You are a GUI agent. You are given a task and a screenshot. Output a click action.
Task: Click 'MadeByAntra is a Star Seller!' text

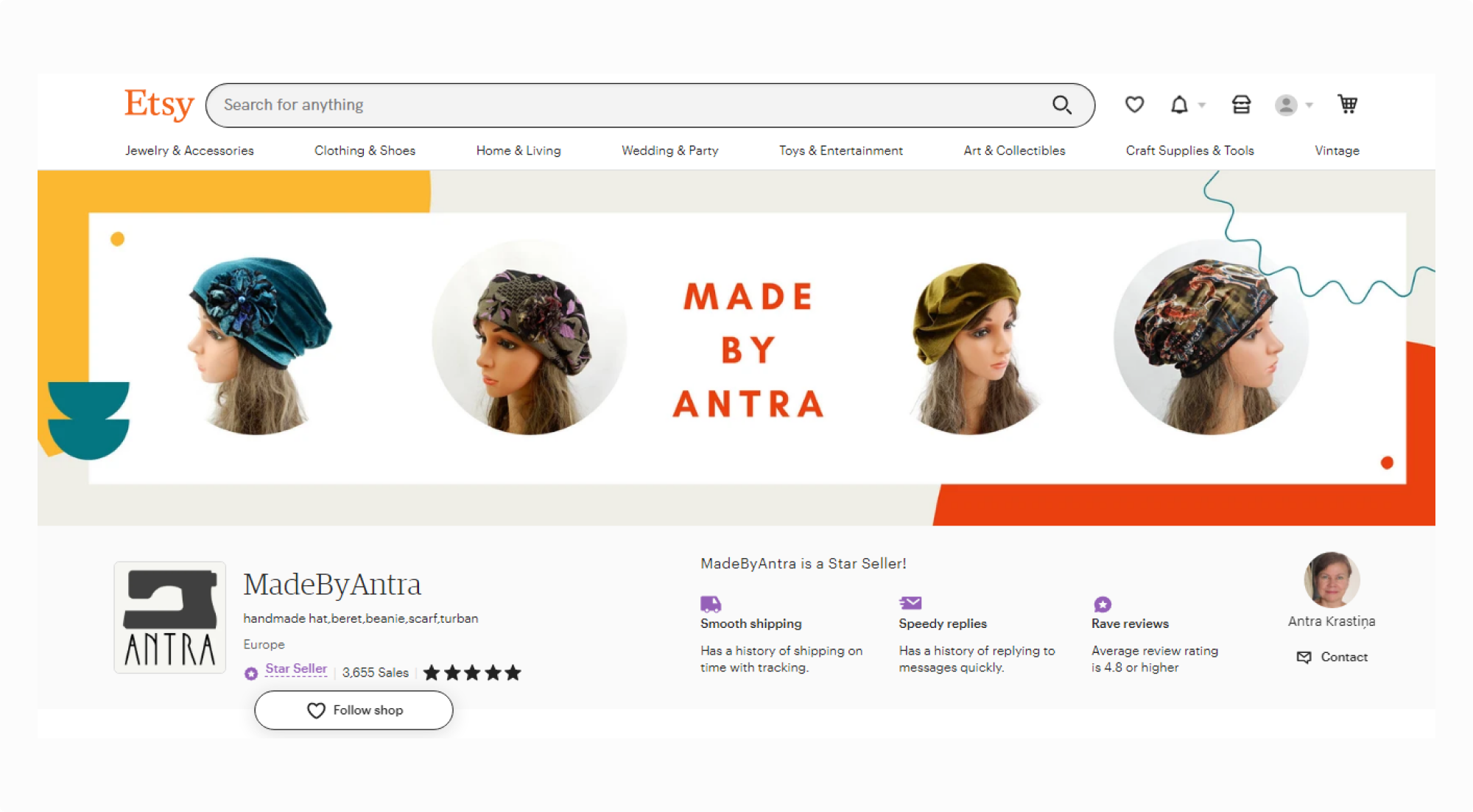click(804, 564)
